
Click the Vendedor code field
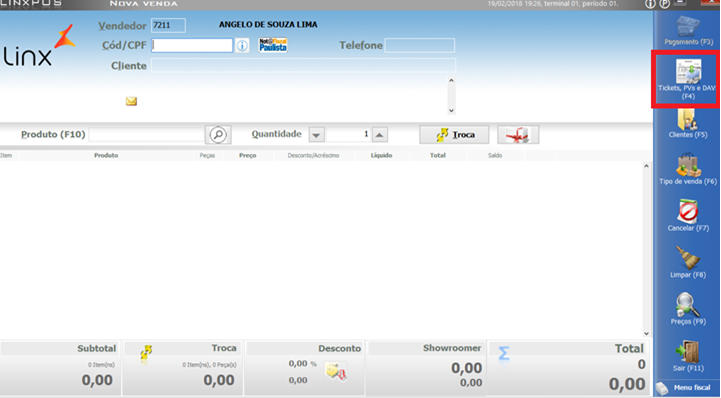tap(168, 25)
